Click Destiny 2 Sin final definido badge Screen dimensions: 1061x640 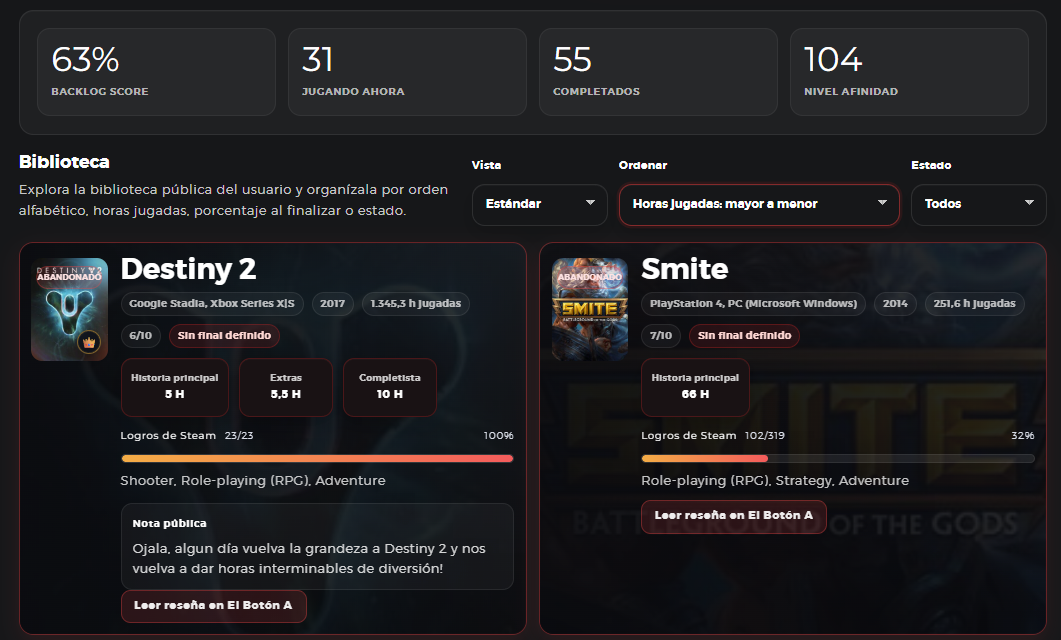click(224, 336)
